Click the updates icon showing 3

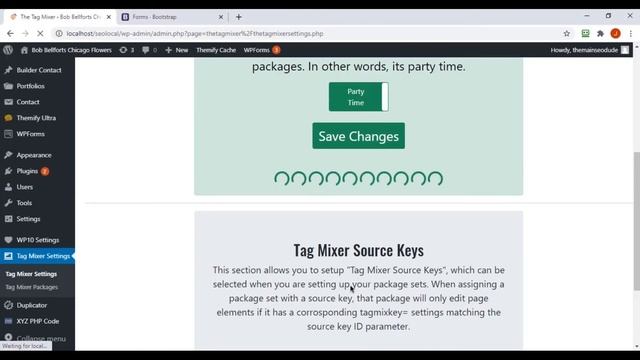[127, 50]
